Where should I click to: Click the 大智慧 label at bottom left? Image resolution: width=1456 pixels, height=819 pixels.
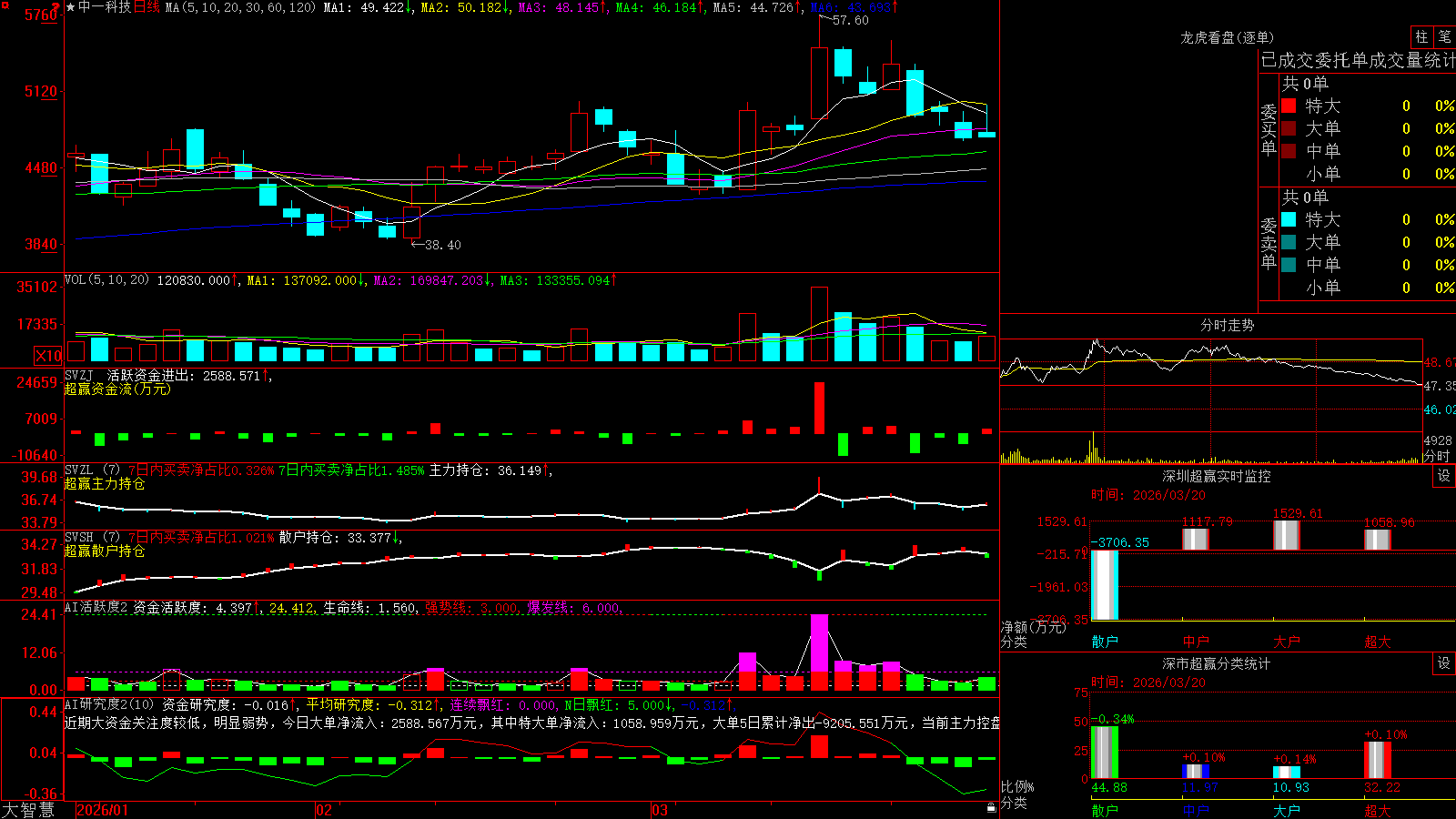[x=28, y=810]
